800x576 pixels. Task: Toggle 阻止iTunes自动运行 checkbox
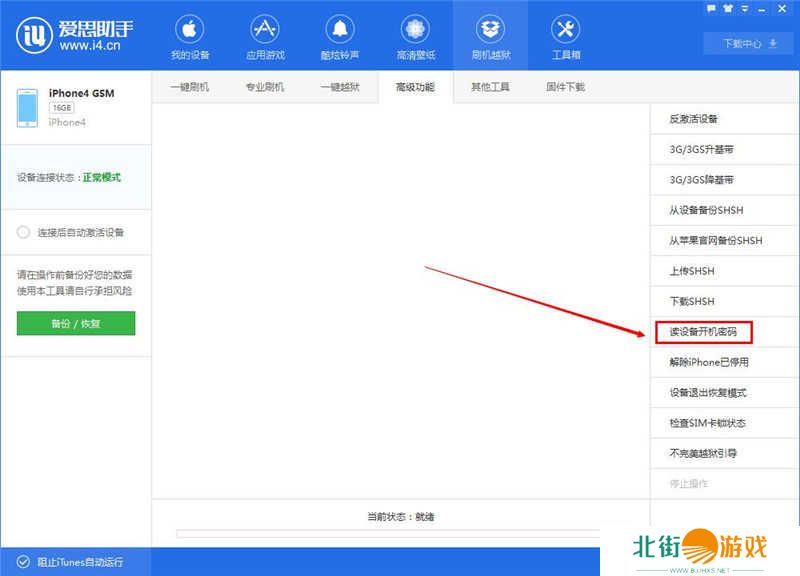click(x=23, y=562)
